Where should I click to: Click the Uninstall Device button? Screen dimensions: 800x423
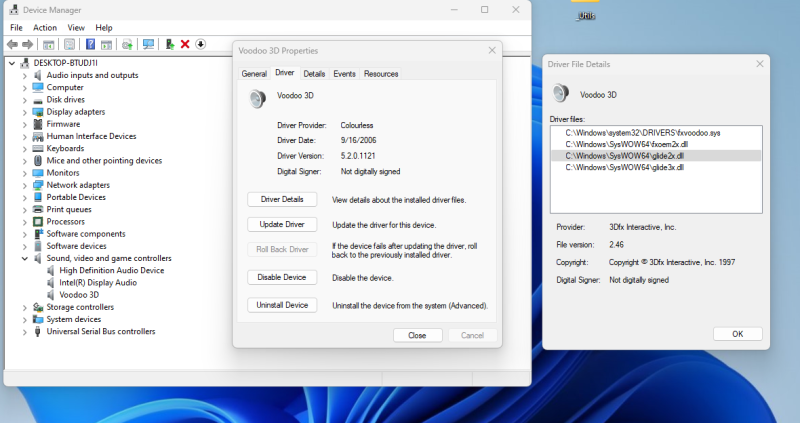click(x=282, y=305)
